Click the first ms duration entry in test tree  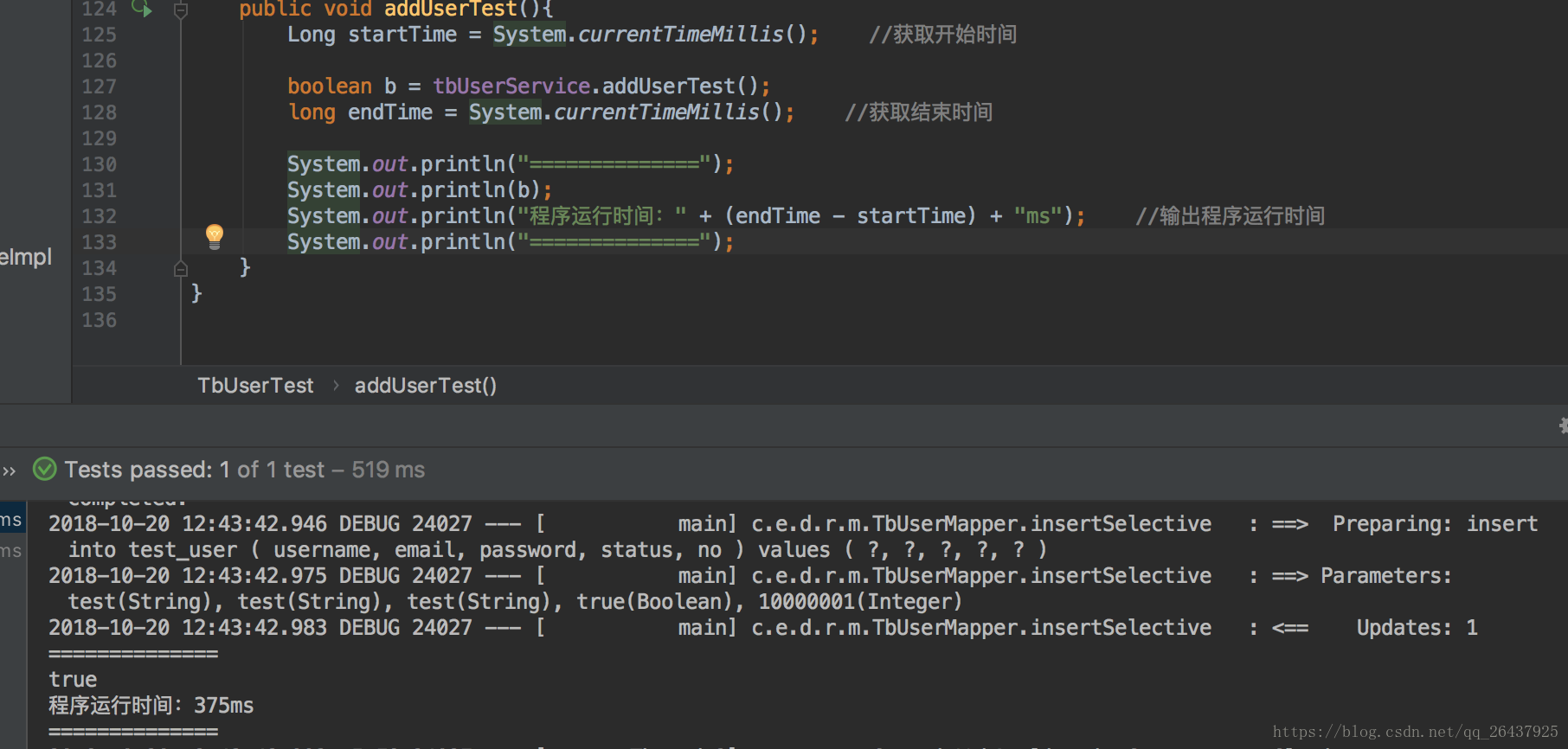(11, 520)
